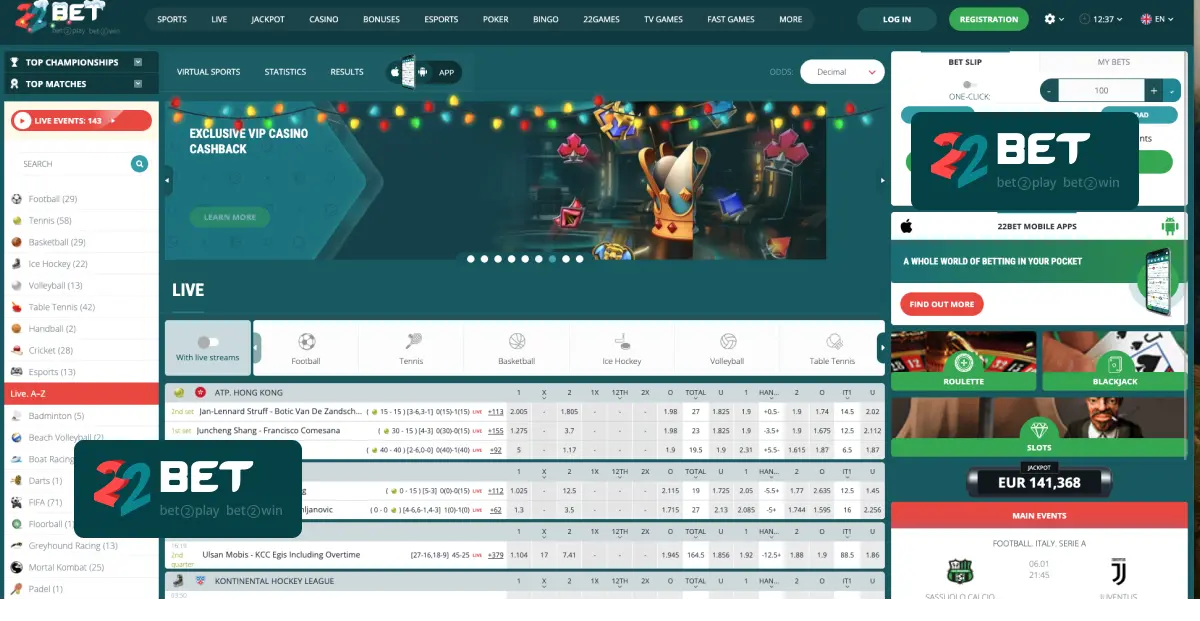Open the settings gear icon
This screenshot has height=621, width=1200.
1049,19
